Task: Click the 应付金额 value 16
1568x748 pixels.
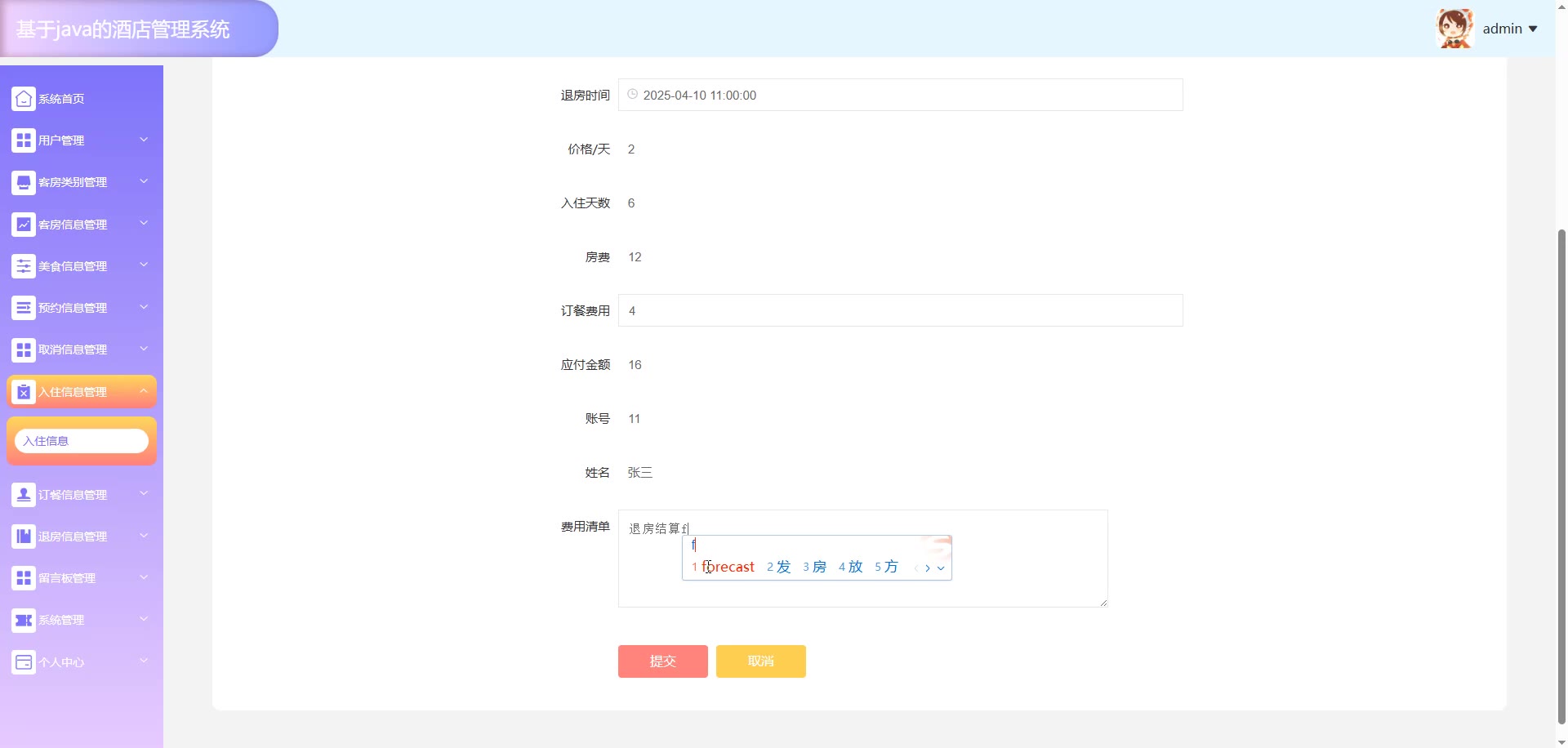Action: coord(635,365)
